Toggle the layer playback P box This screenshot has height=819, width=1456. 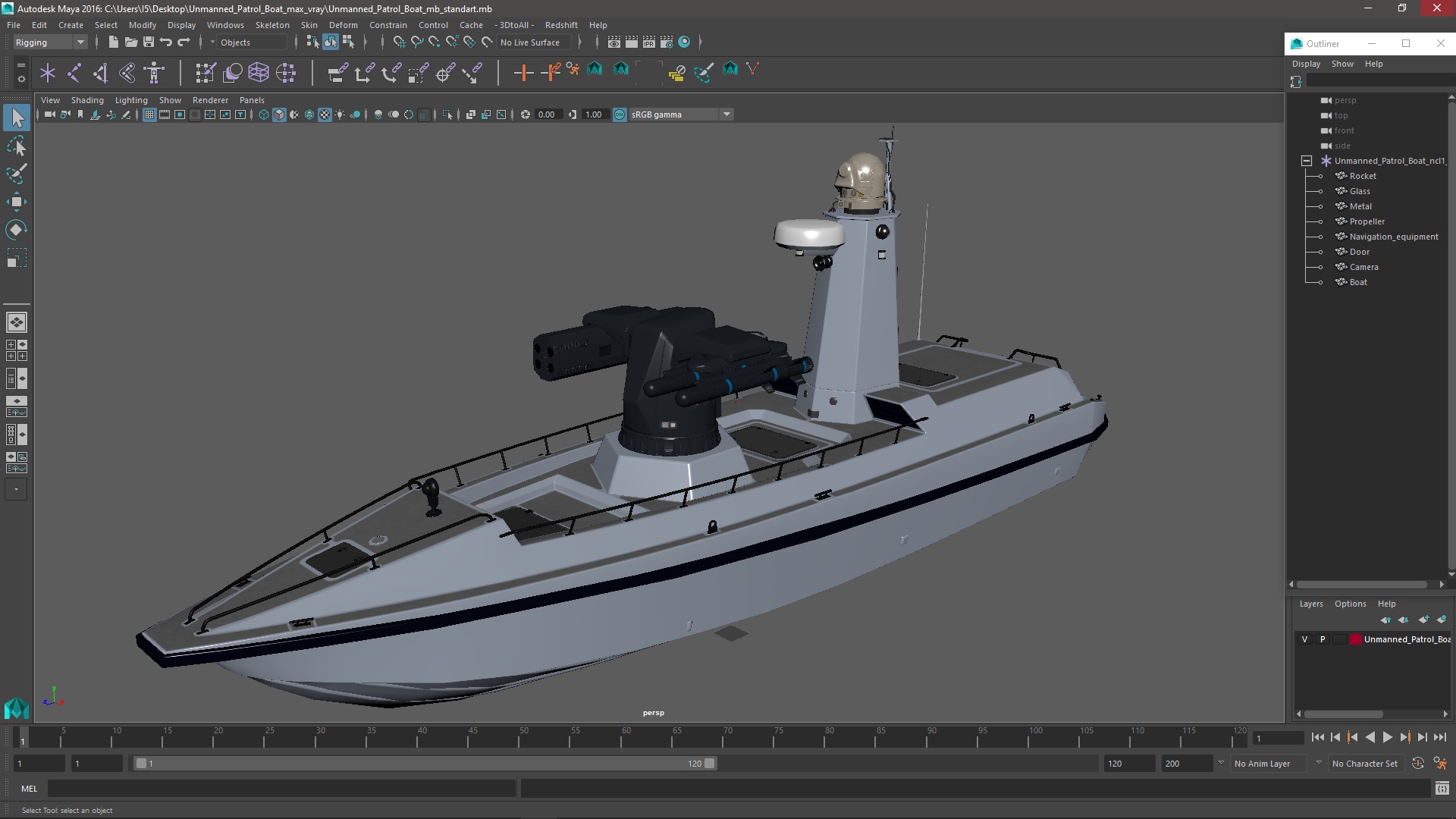point(1323,639)
